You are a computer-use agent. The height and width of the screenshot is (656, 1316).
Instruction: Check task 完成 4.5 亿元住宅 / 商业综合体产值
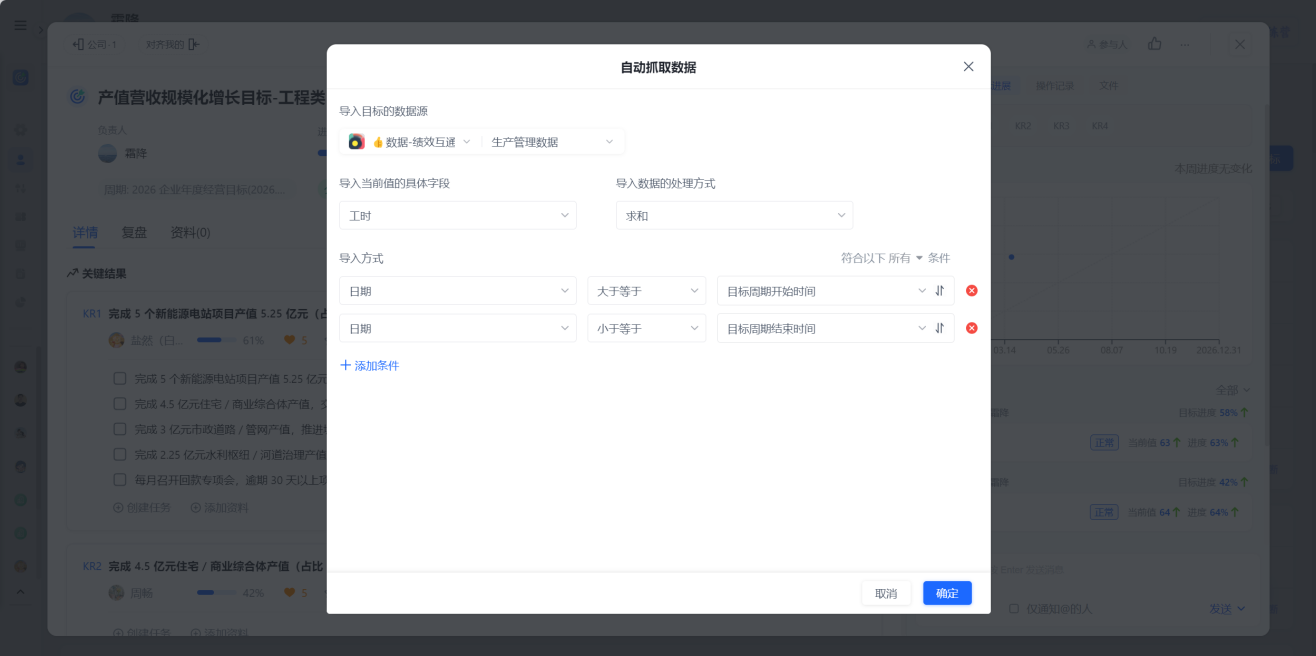coord(119,404)
